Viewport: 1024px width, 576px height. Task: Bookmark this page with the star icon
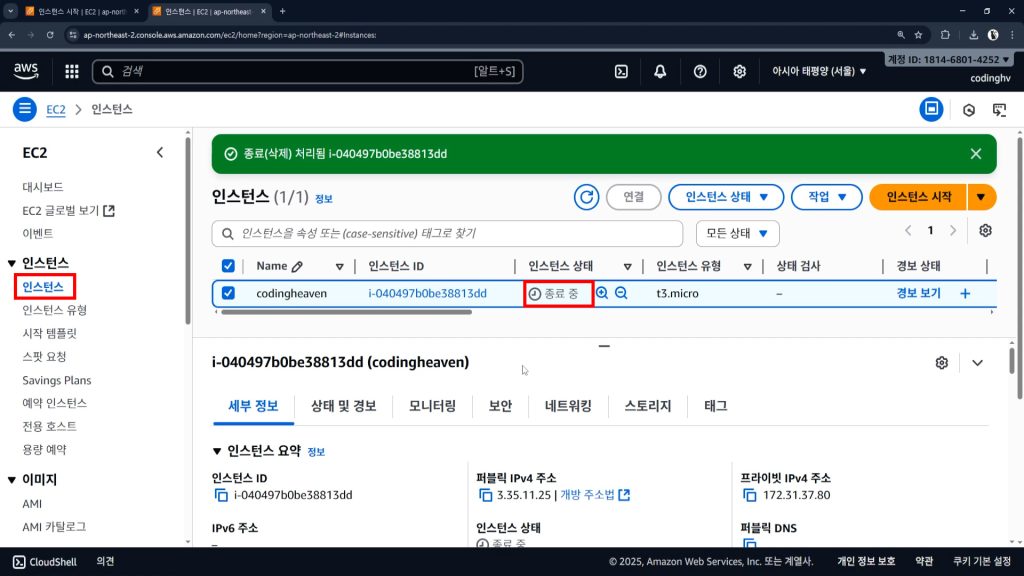point(918,35)
